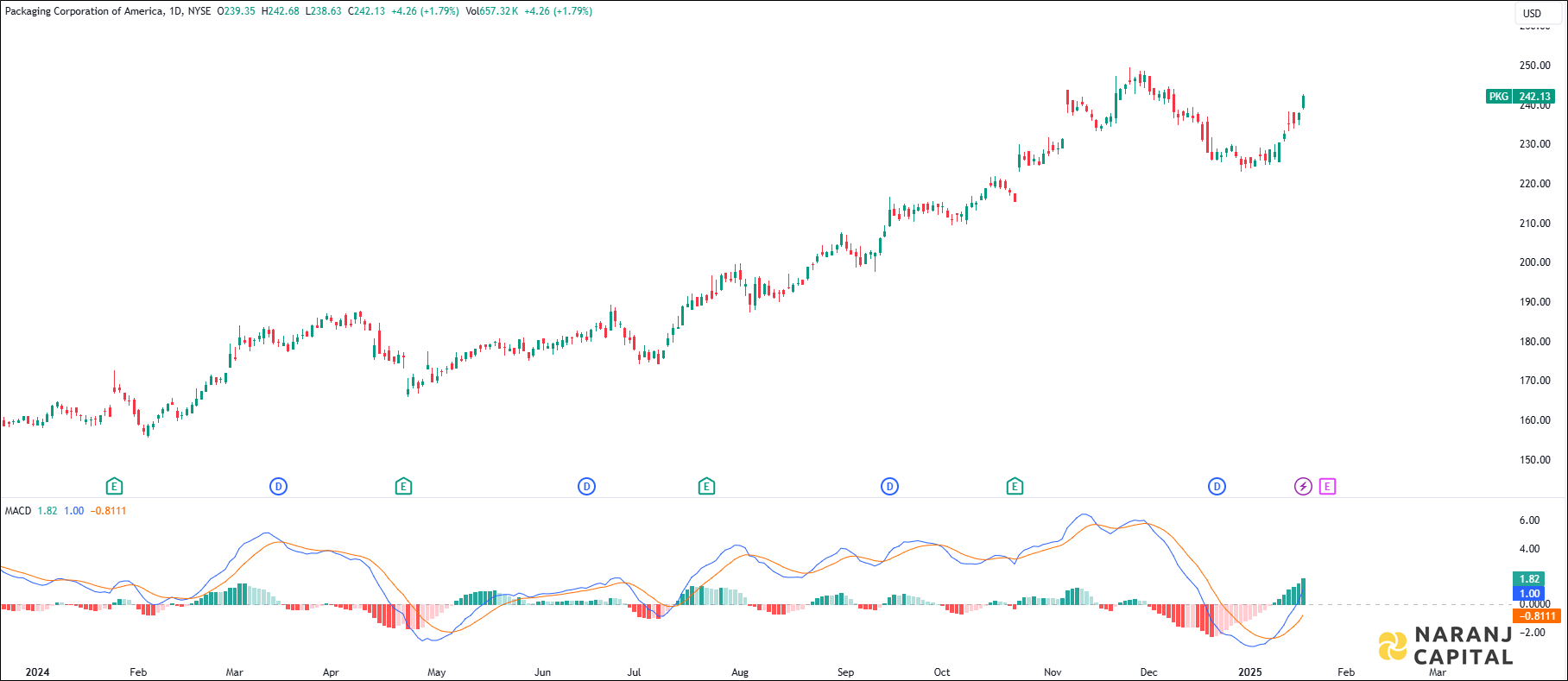Click the 180.00 price axis label

click(x=1534, y=342)
